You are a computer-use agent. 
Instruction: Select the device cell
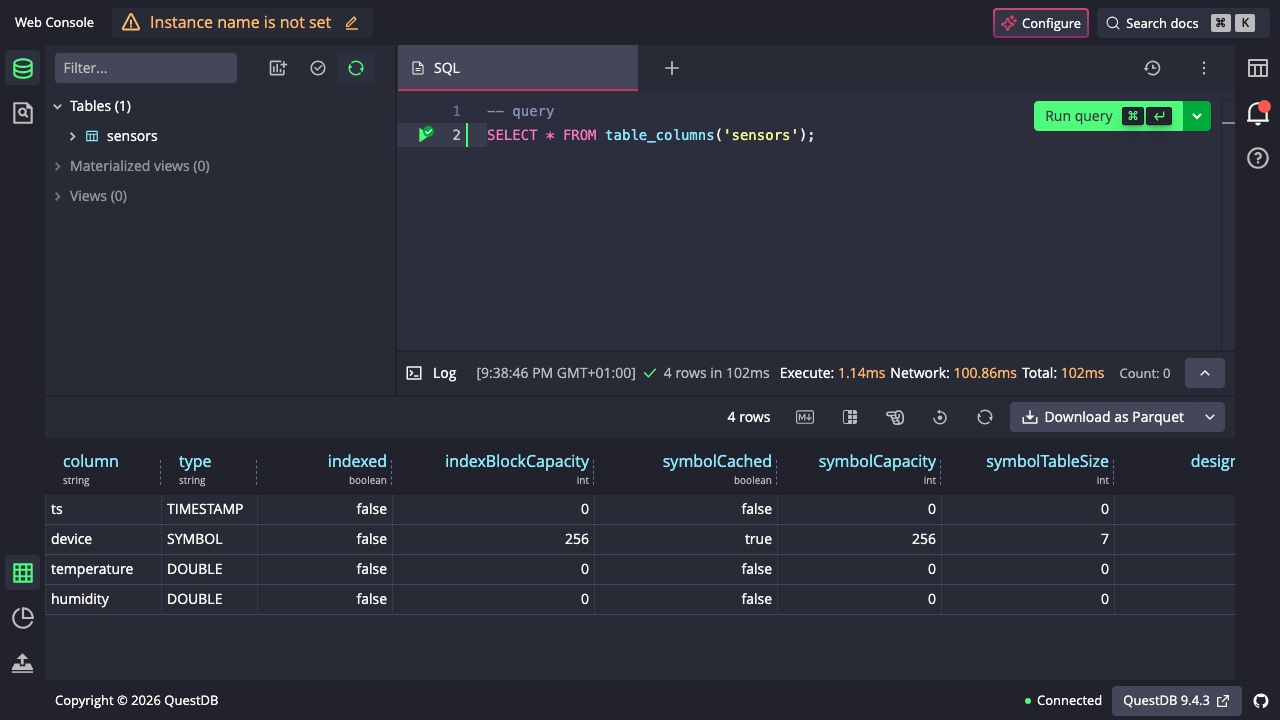103,539
